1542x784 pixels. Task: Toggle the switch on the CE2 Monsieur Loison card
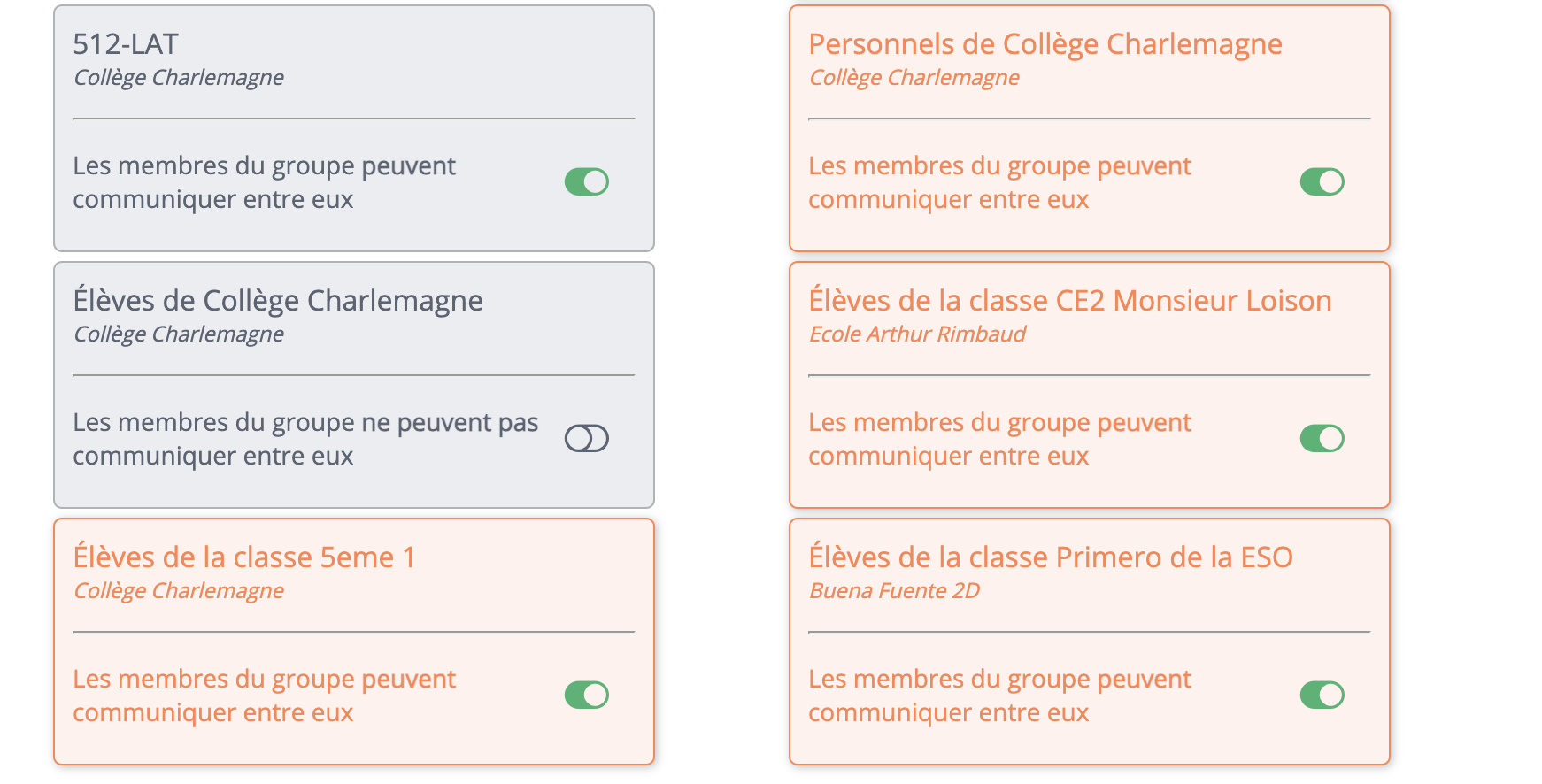tap(1322, 438)
